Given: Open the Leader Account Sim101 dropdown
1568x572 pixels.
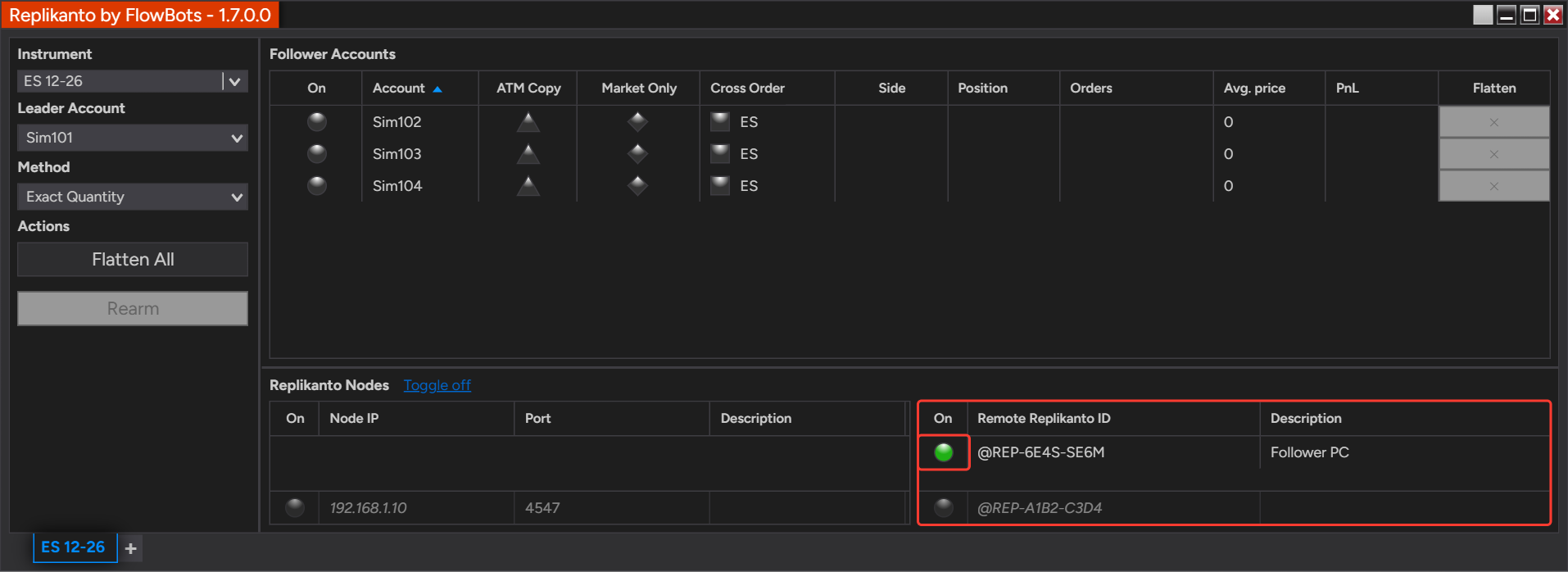Looking at the screenshot, I should click(x=133, y=138).
